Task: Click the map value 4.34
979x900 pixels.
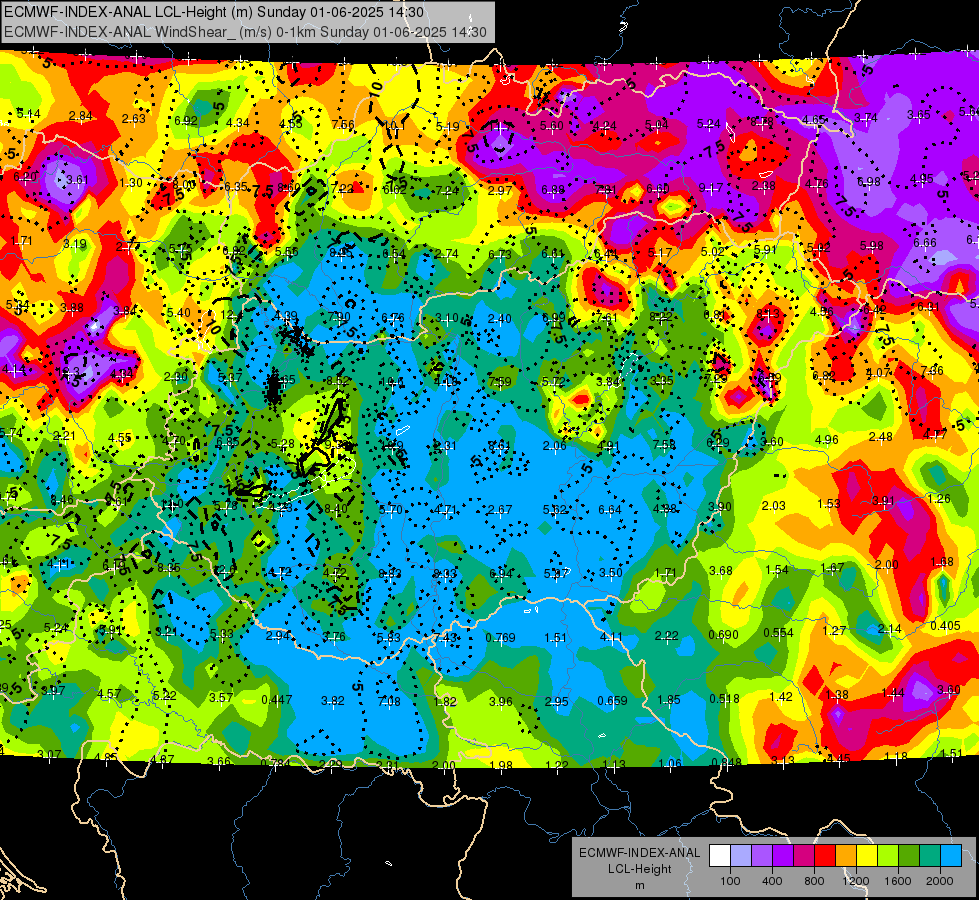Action: (x=238, y=122)
